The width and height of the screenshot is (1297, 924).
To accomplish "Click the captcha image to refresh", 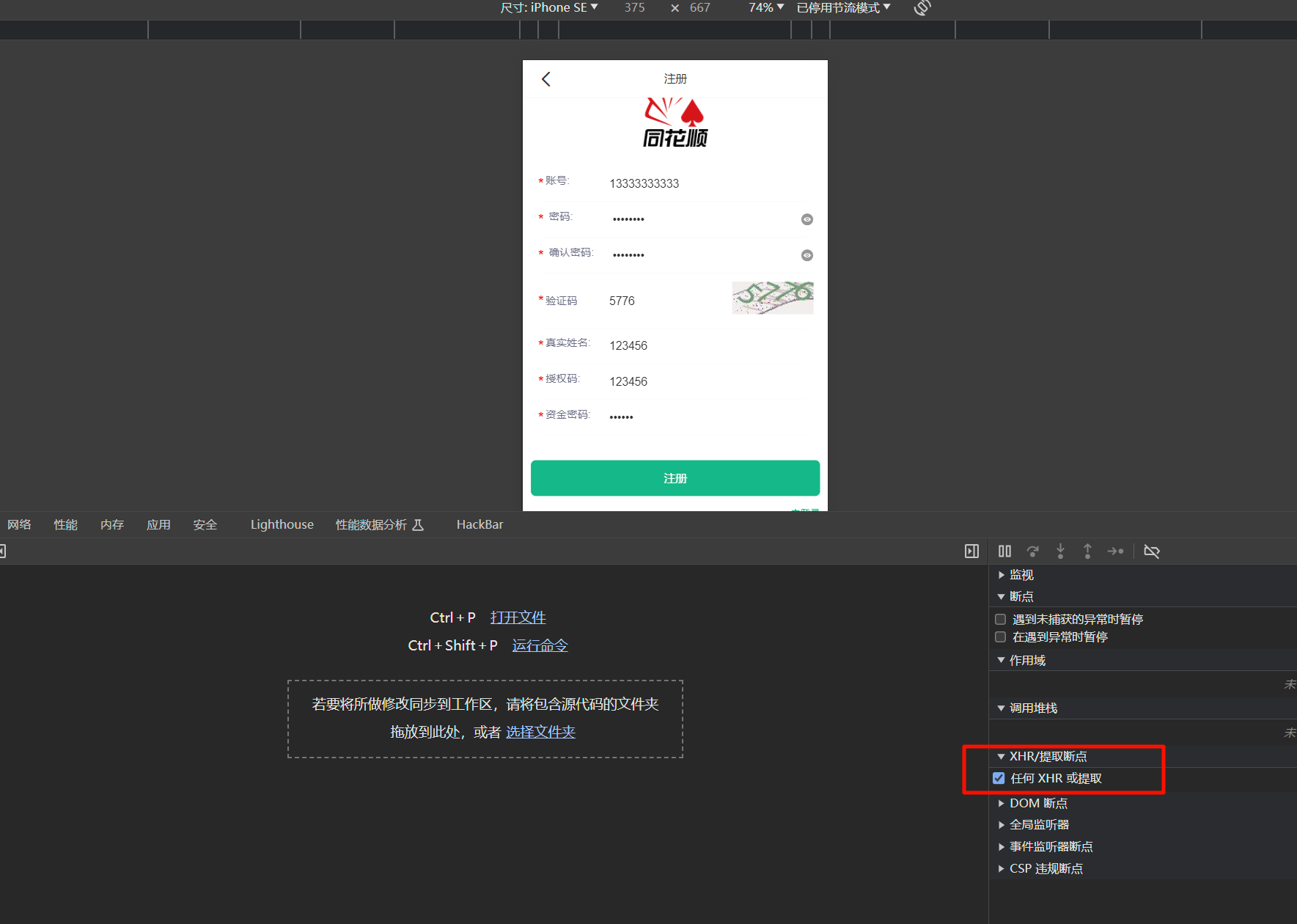I will (x=773, y=298).
